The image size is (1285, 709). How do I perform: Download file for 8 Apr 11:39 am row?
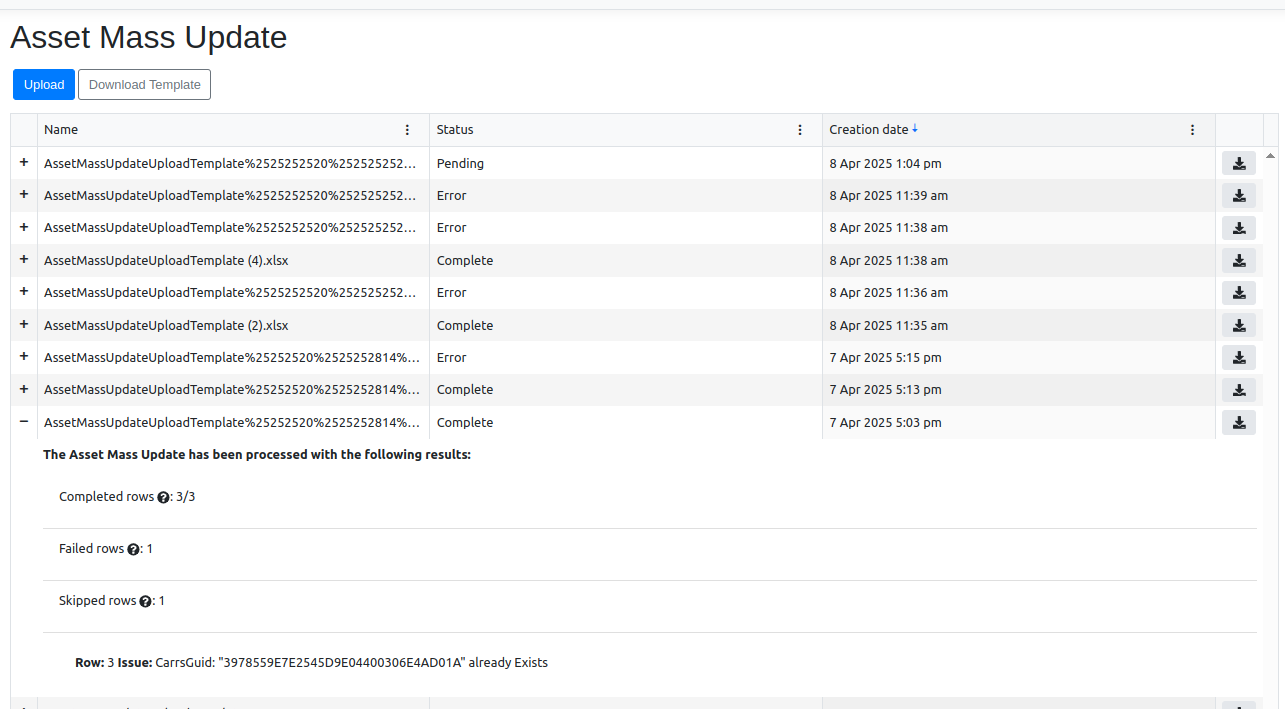pyautogui.click(x=1238, y=196)
